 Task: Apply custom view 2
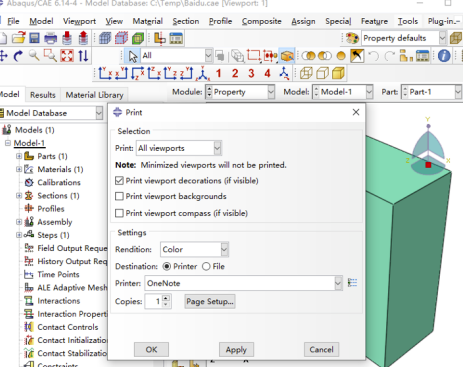tap(235, 73)
